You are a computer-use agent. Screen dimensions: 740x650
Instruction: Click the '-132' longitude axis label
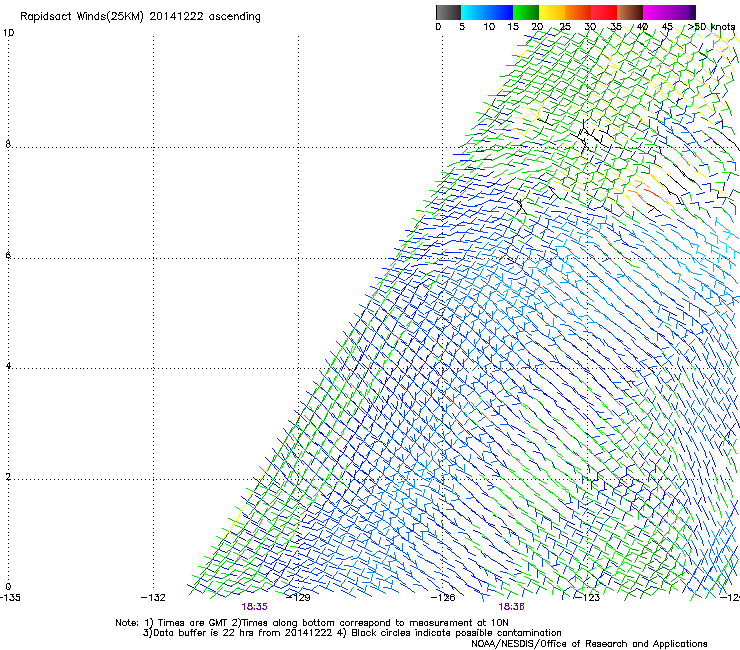[x=153, y=598]
